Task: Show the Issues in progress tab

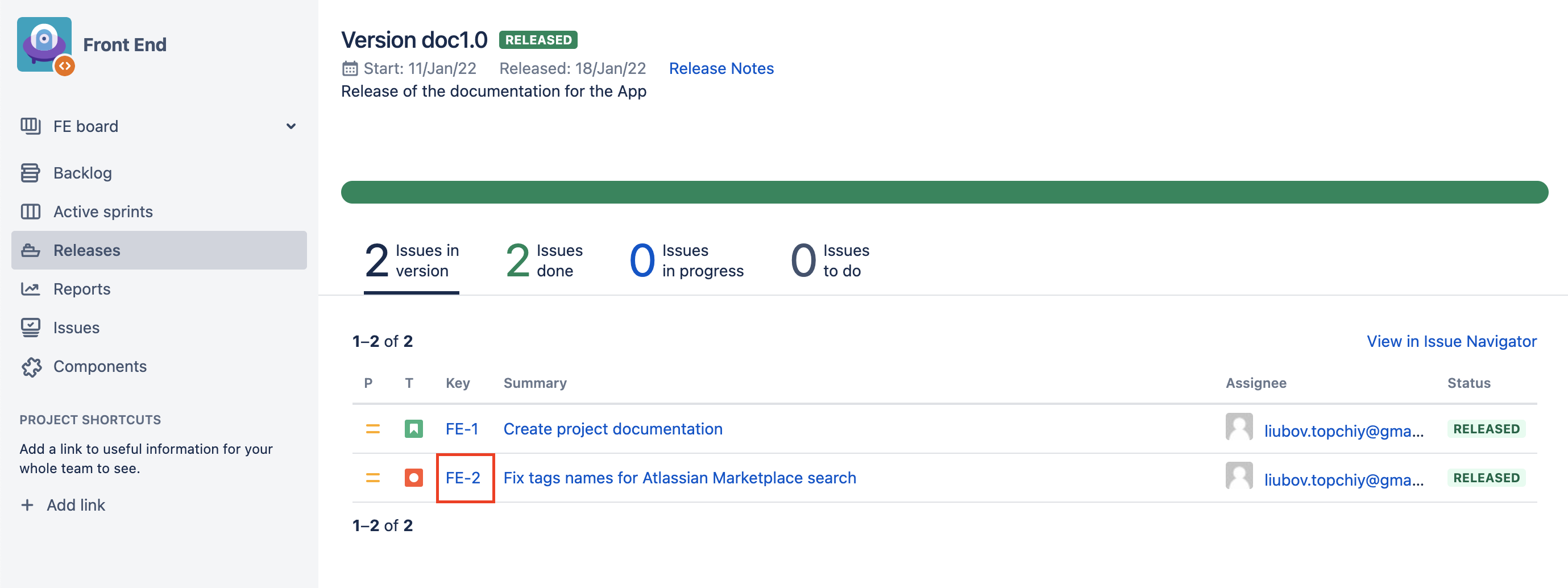Action: pyautogui.click(x=686, y=260)
